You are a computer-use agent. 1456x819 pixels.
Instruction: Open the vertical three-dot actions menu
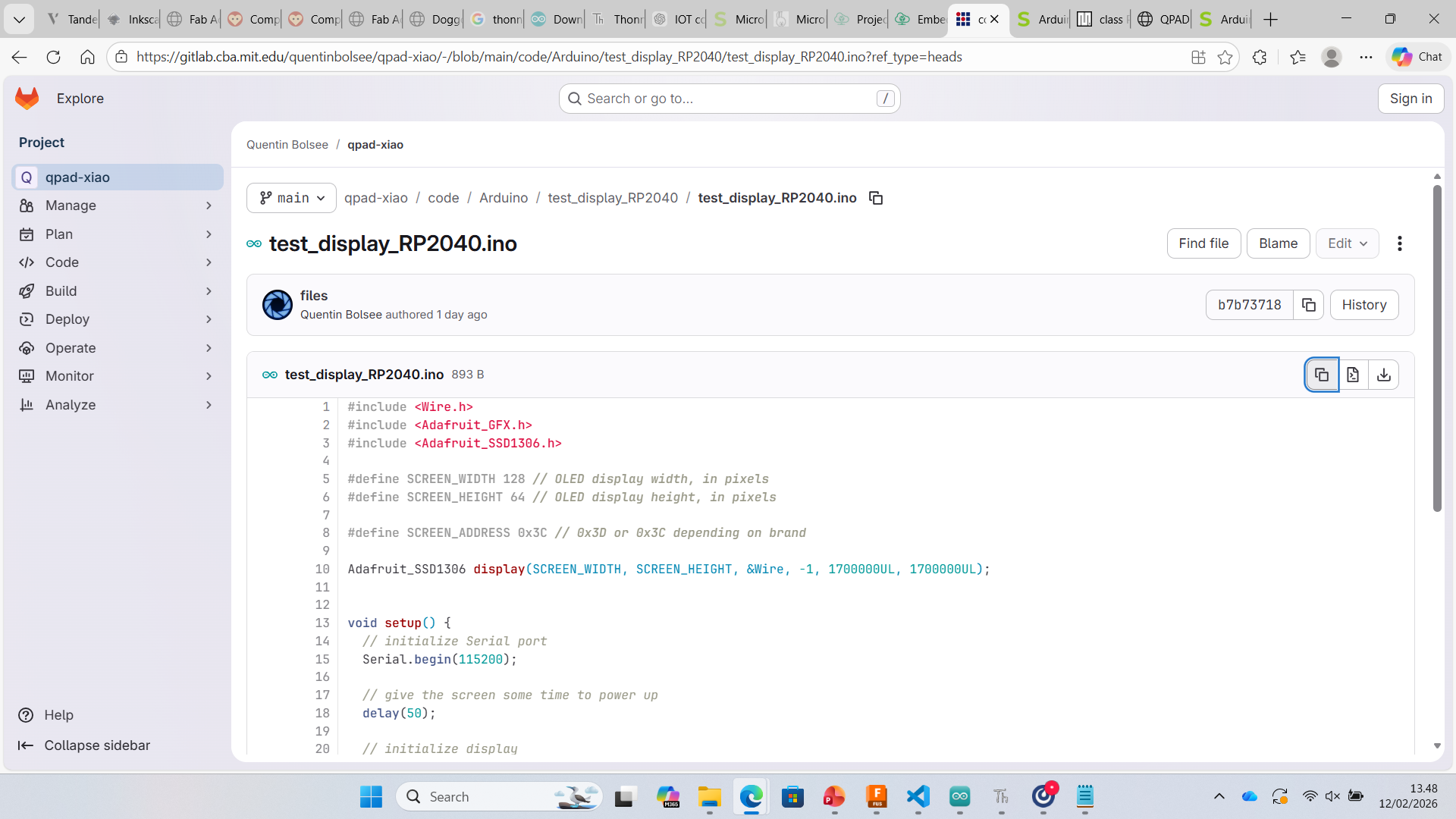point(1400,243)
